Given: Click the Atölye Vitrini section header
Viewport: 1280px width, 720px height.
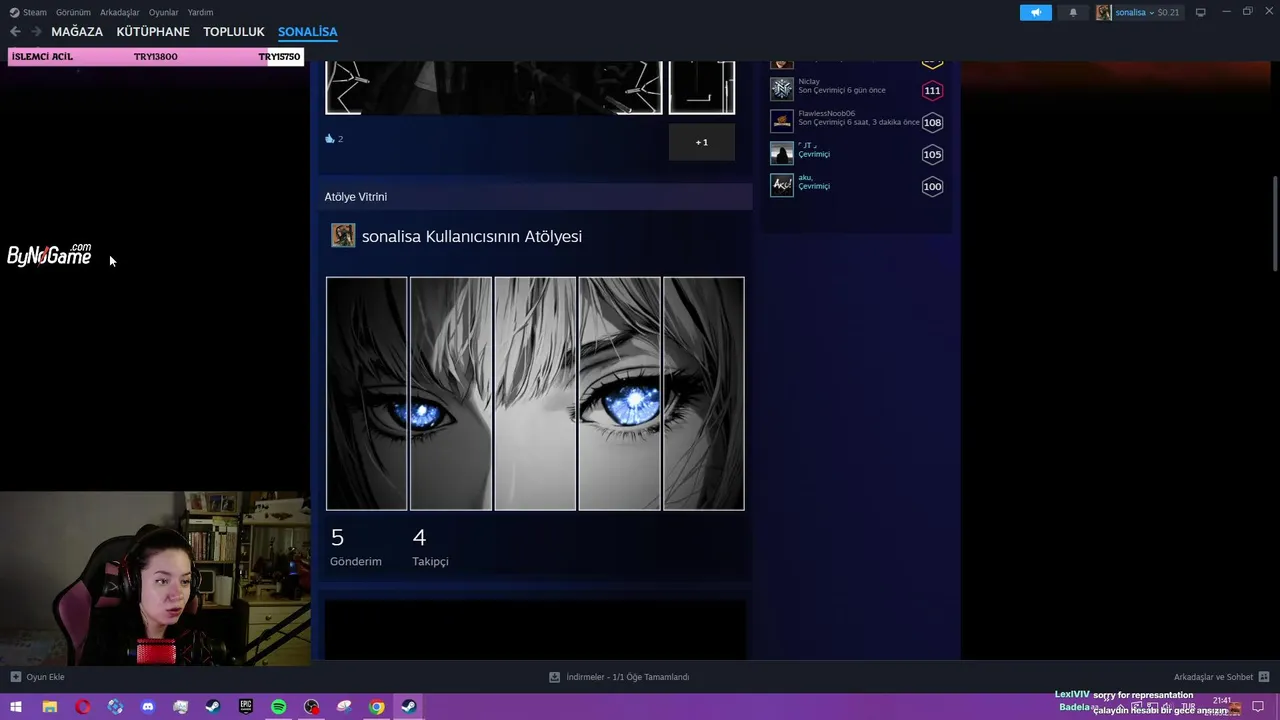Looking at the screenshot, I should point(534,197).
